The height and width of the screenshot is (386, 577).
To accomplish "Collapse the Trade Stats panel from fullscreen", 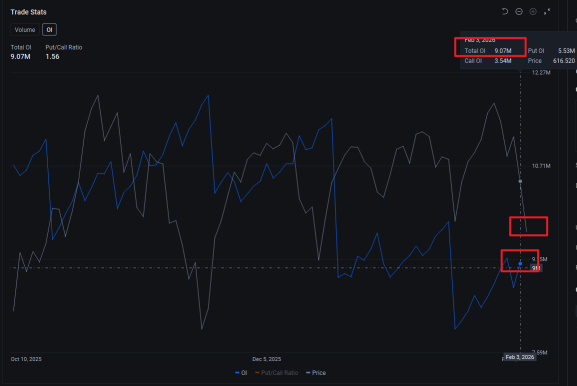I will click(547, 12).
